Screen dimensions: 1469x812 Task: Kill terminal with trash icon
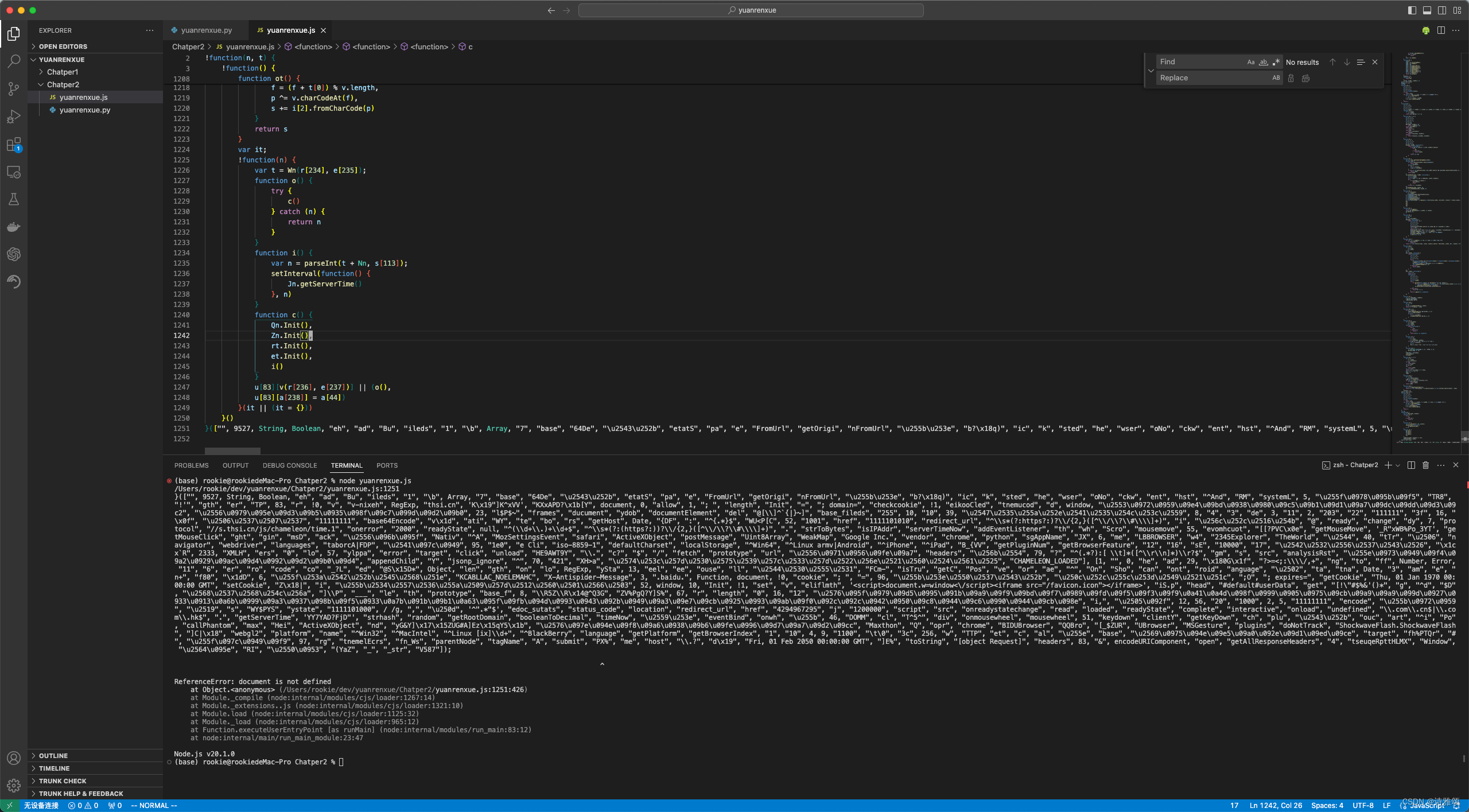pos(1426,465)
